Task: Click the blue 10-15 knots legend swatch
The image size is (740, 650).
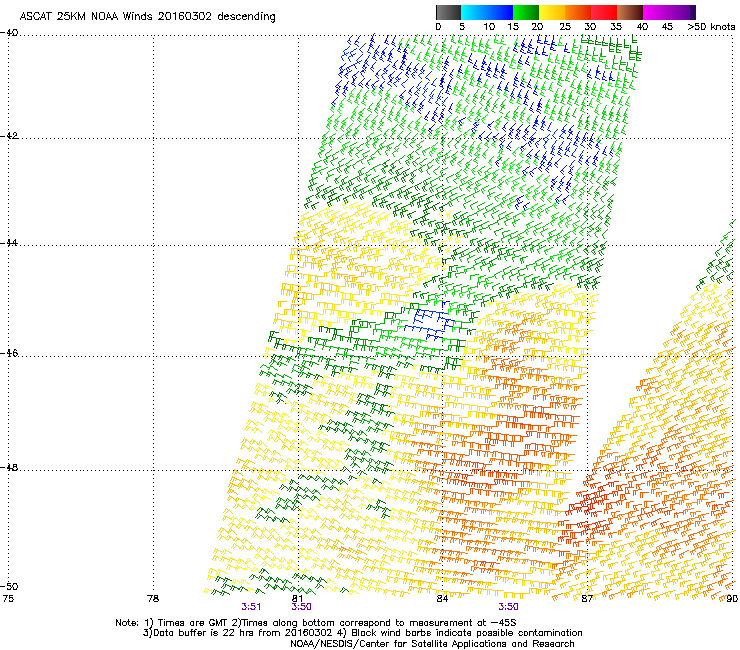Action: click(x=500, y=12)
